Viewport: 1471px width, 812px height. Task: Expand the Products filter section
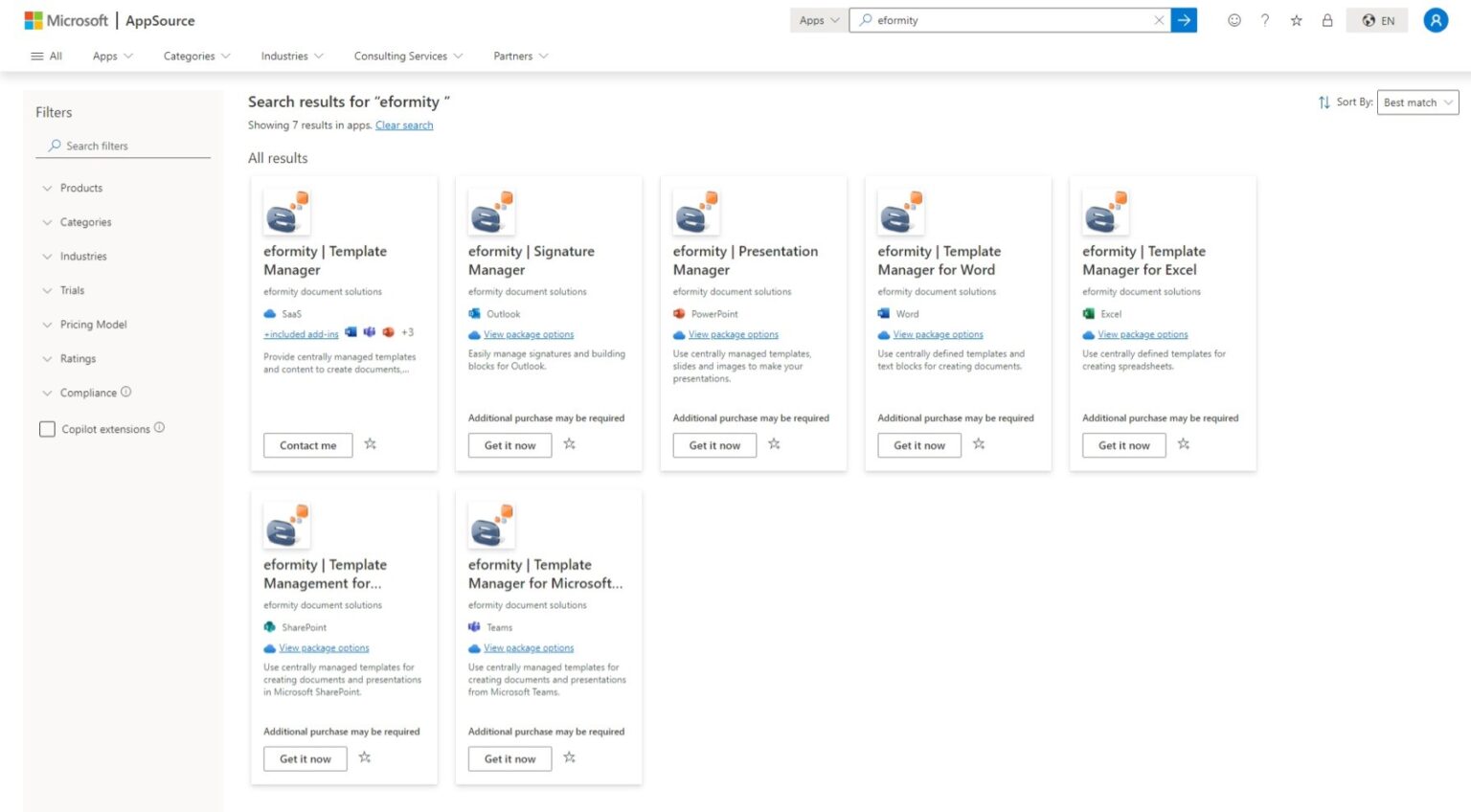[80, 189]
